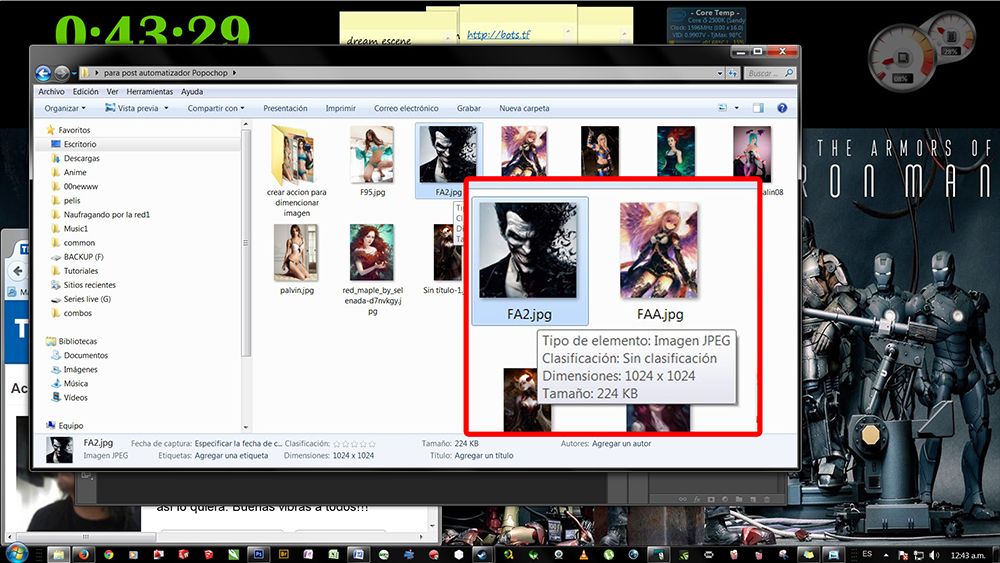Click the CPU meter gauge gadget
Viewport: 1000px width, 563px height.
(902, 59)
